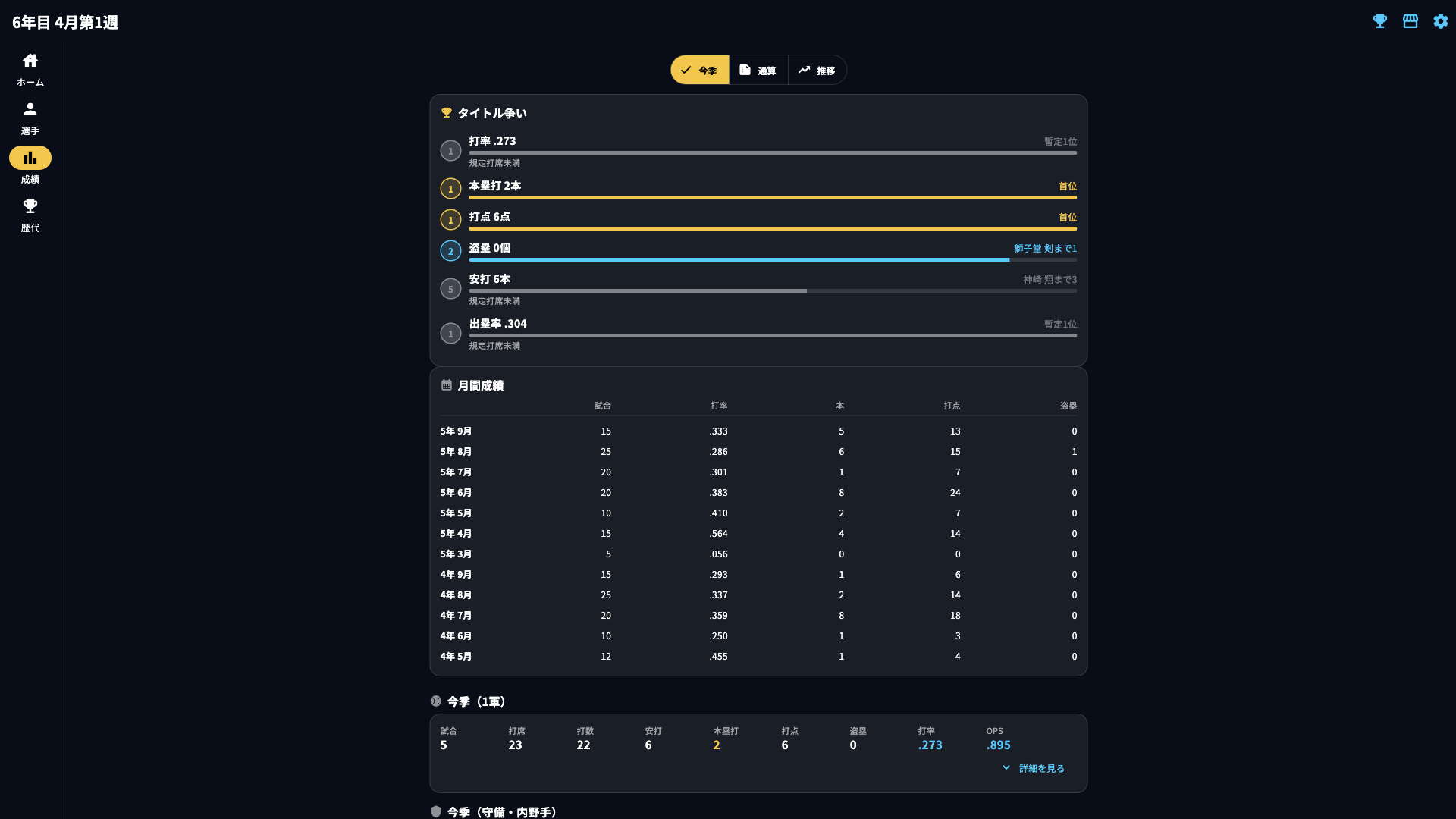Open settings gear icon in header
The height and width of the screenshot is (819, 1456).
coord(1441,21)
